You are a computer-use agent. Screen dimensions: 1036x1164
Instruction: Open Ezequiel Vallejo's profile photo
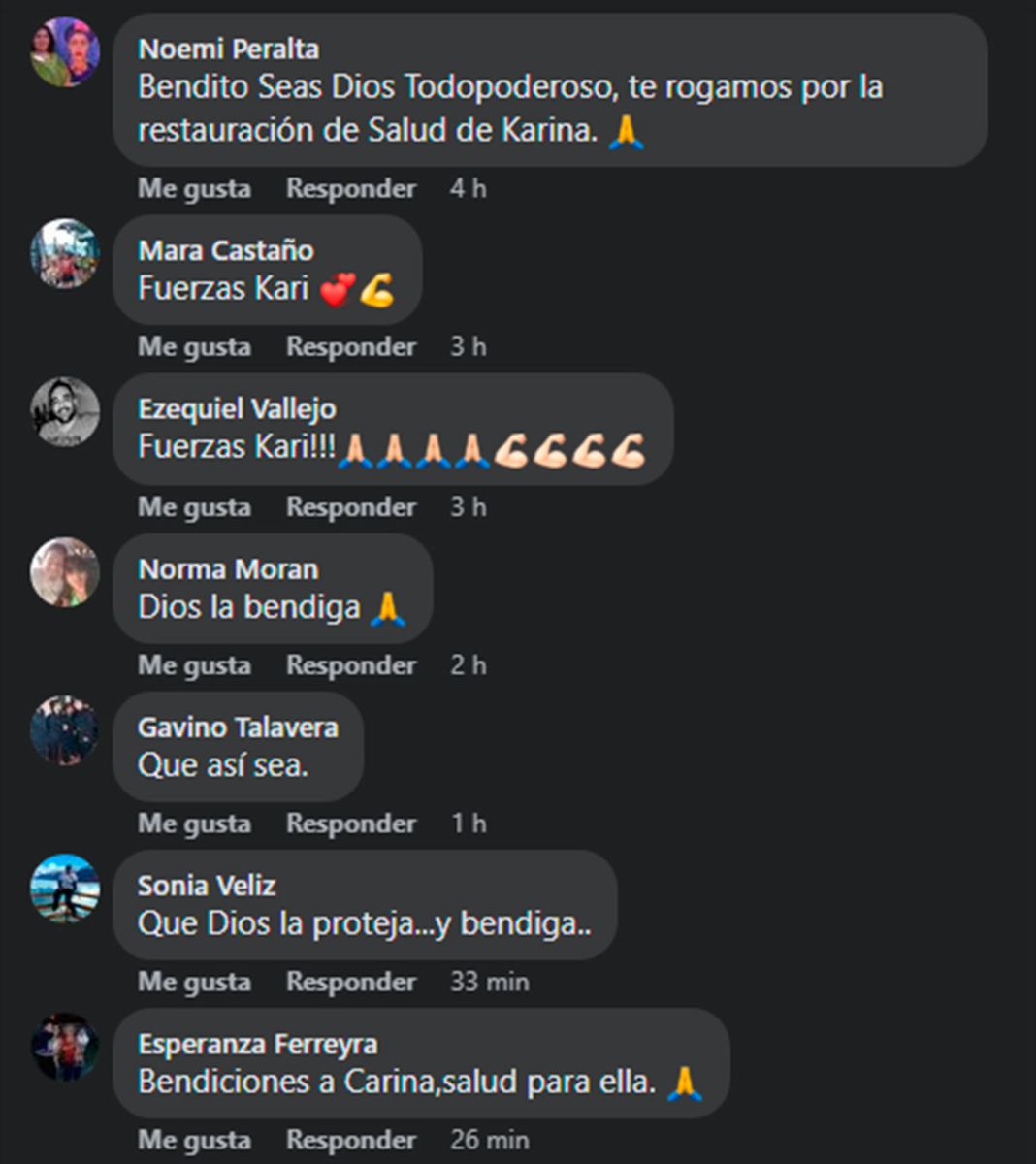(x=65, y=412)
